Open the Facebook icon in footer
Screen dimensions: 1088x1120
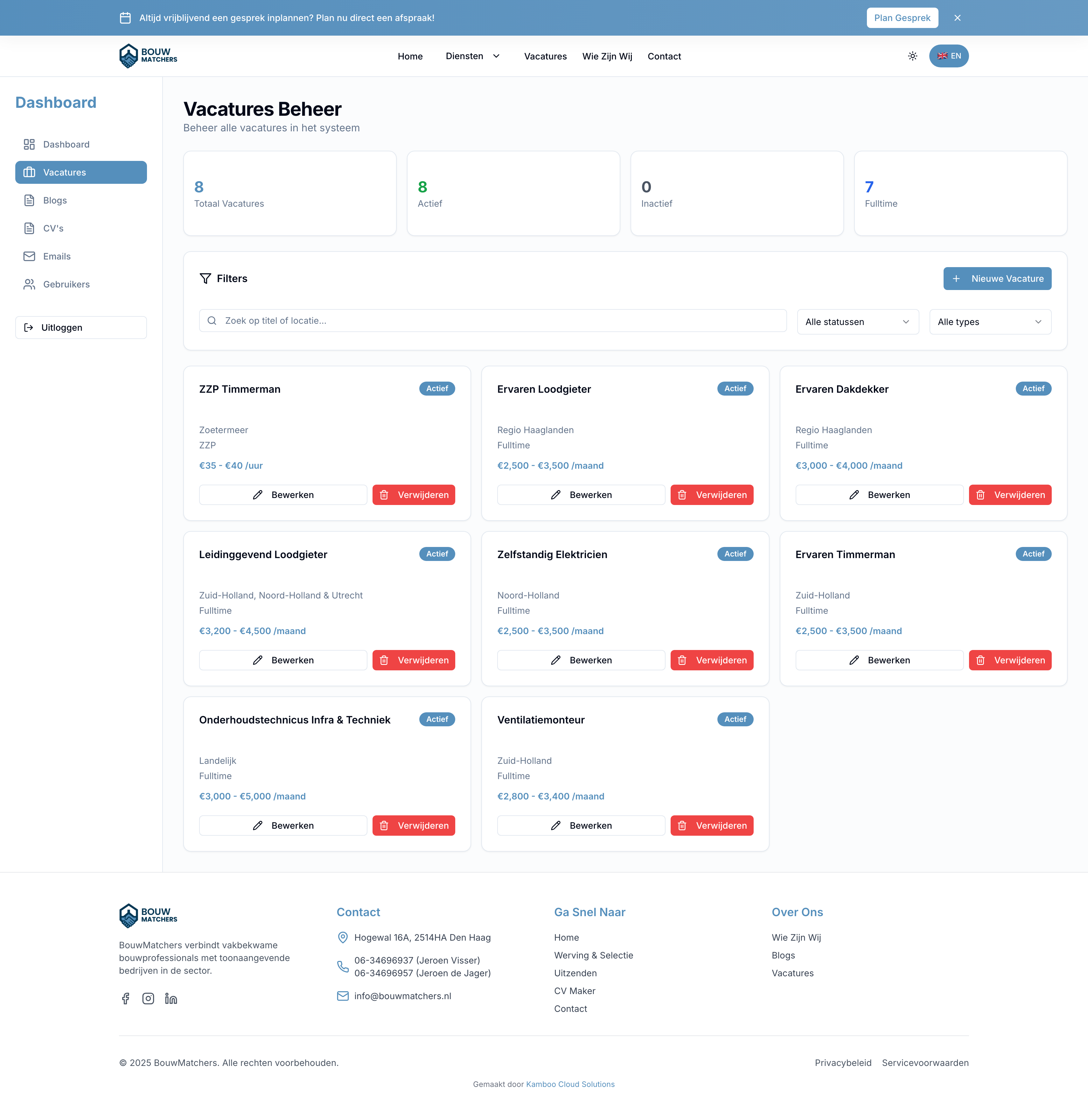tap(126, 998)
